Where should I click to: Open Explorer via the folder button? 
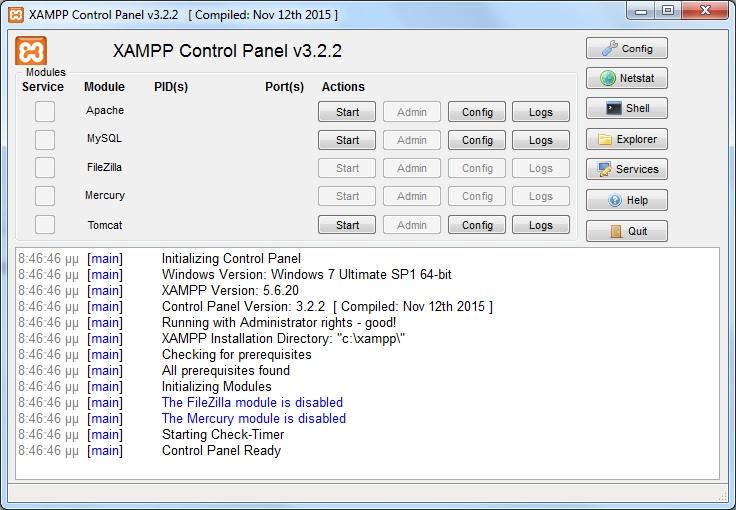627,139
